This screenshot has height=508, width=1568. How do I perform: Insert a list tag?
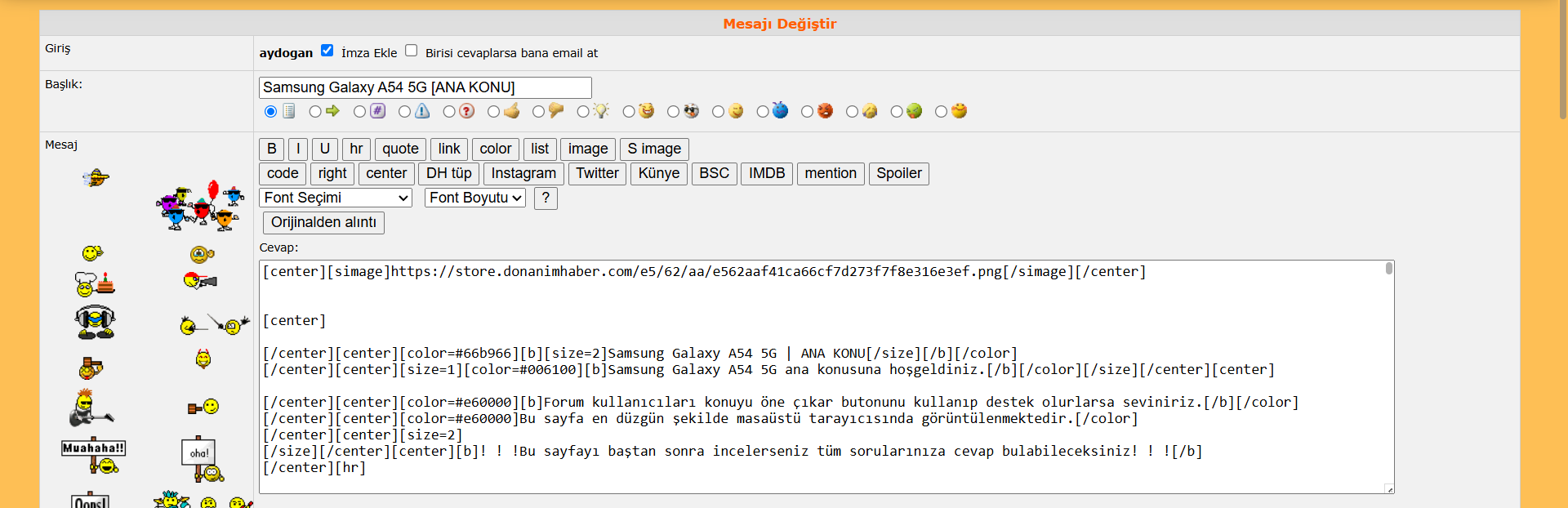coord(540,149)
